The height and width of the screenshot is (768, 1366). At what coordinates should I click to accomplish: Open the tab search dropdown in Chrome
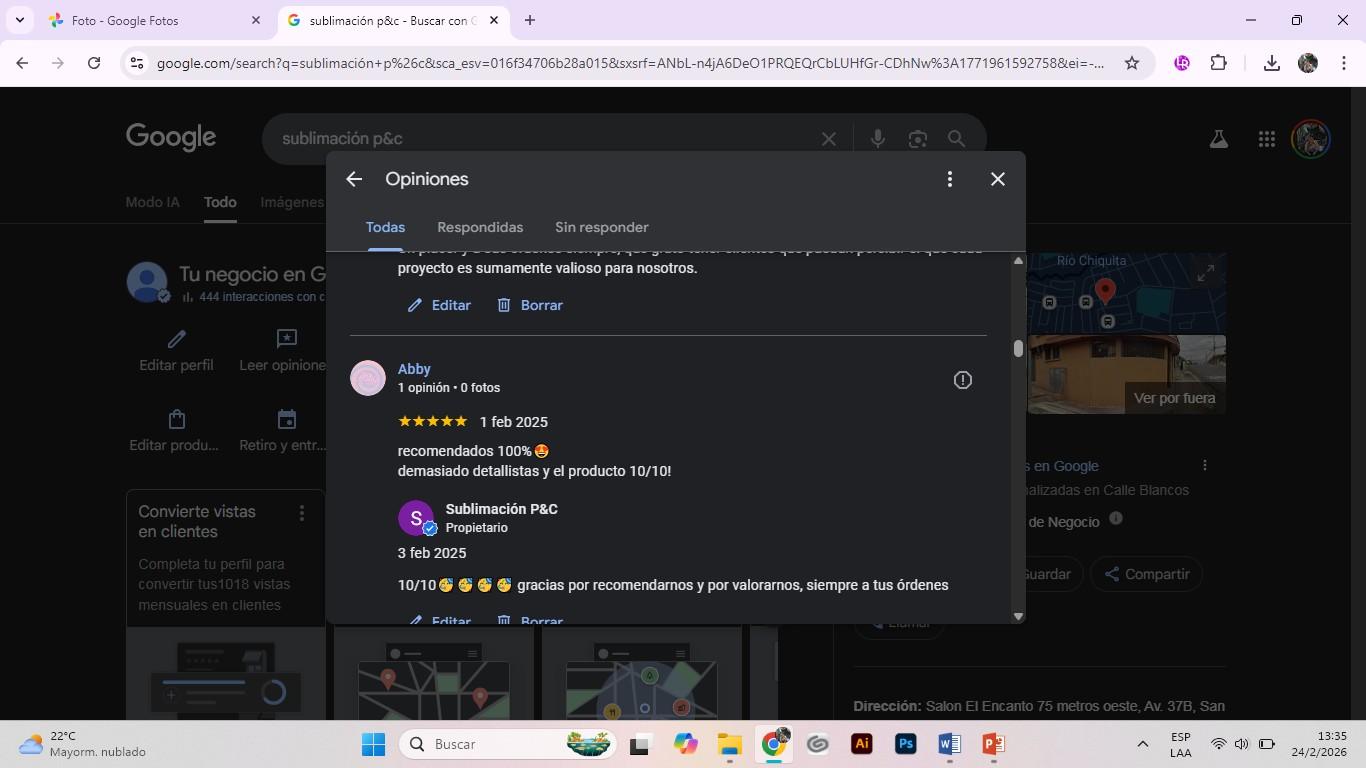pos(19,20)
